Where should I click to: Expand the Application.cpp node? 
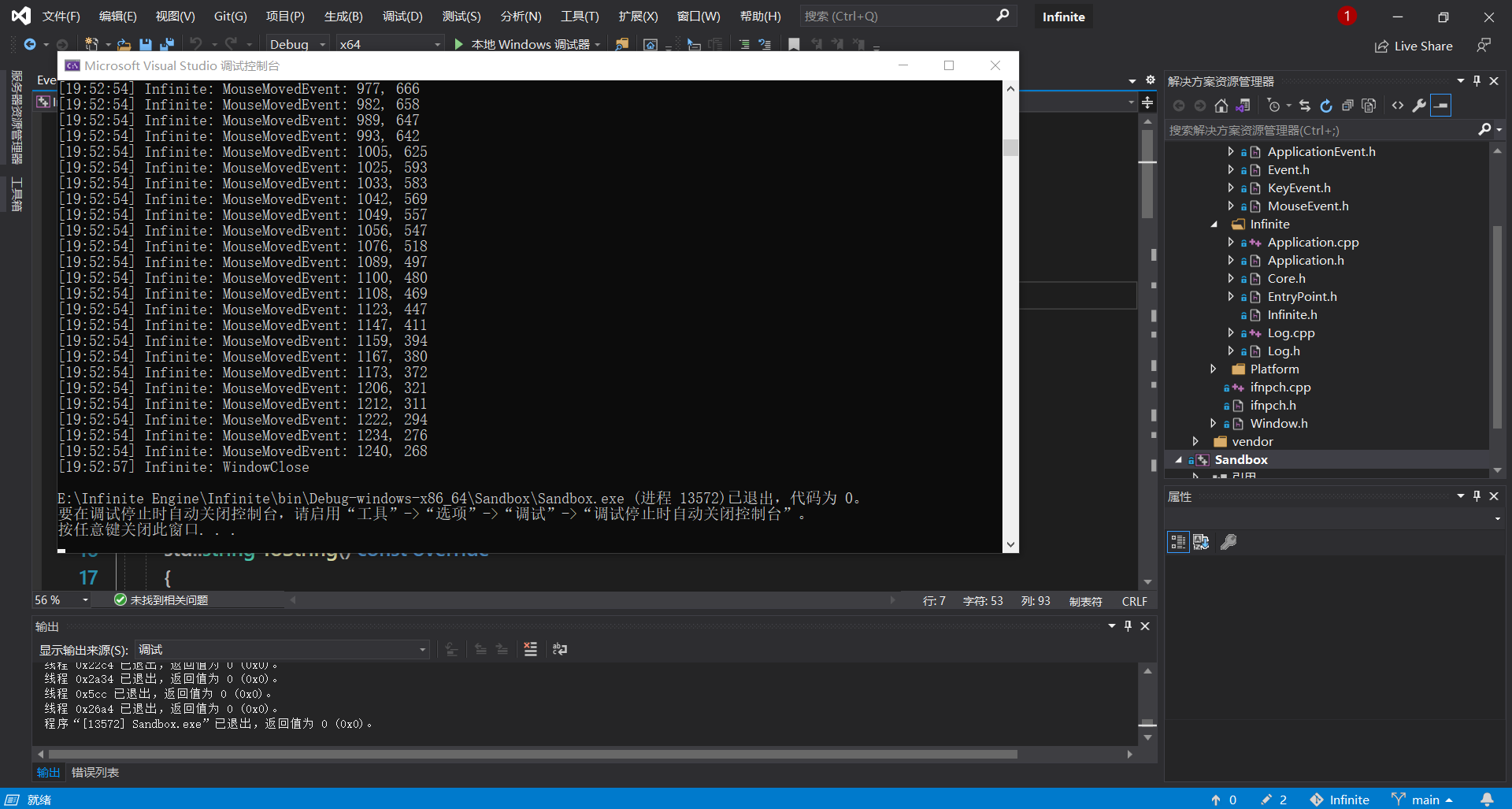pos(1231,243)
